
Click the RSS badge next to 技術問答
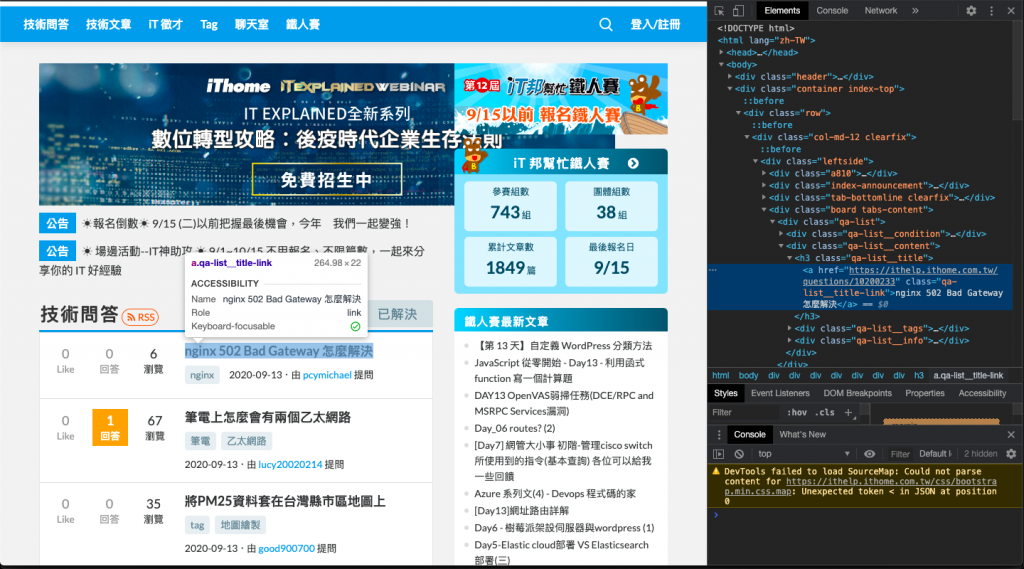140,317
